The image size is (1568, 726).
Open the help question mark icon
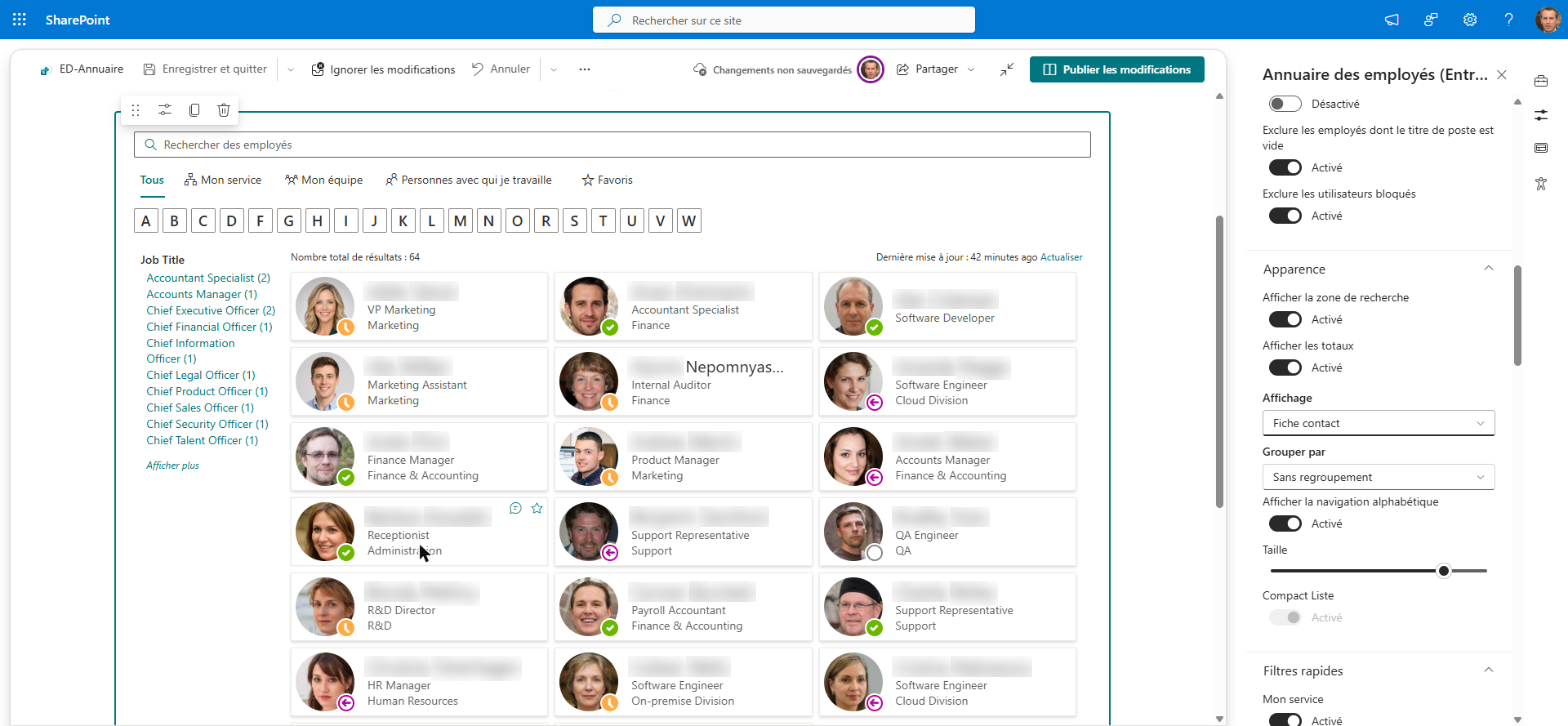[x=1509, y=20]
